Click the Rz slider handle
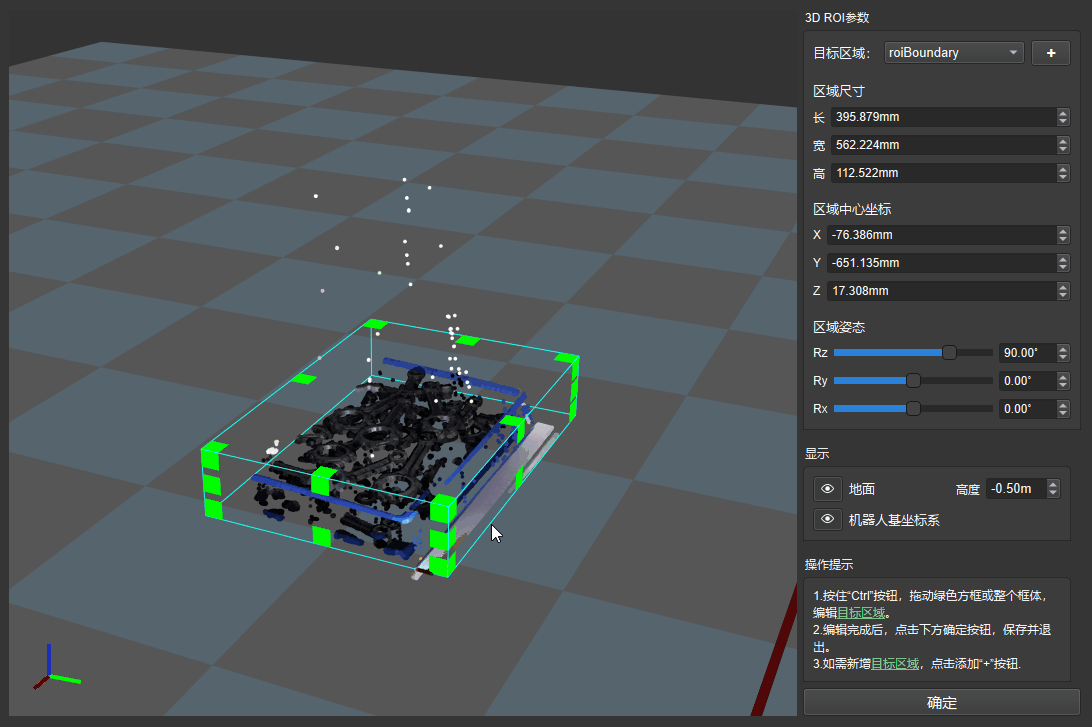This screenshot has height=727, width=1092. tap(948, 352)
